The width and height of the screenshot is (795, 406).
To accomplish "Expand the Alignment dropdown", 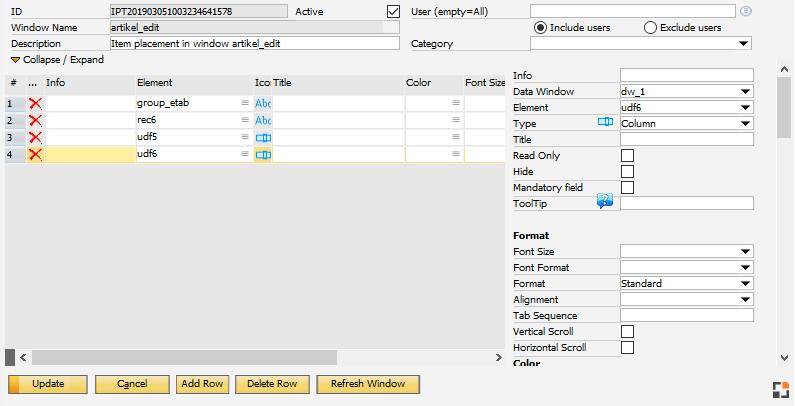I will tap(745, 299).
